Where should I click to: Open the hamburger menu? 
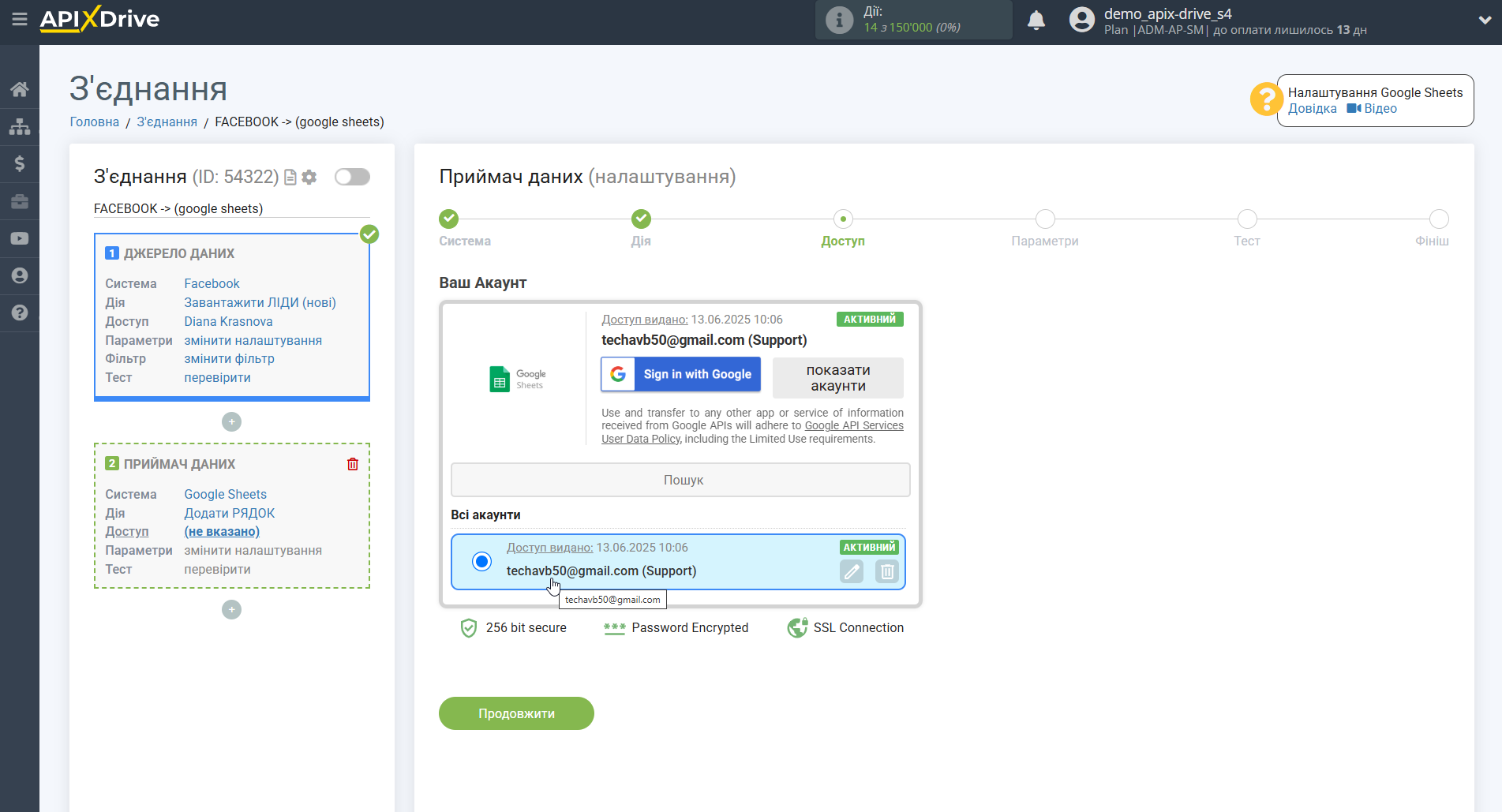pyautogui.click(x=20, y=19)
